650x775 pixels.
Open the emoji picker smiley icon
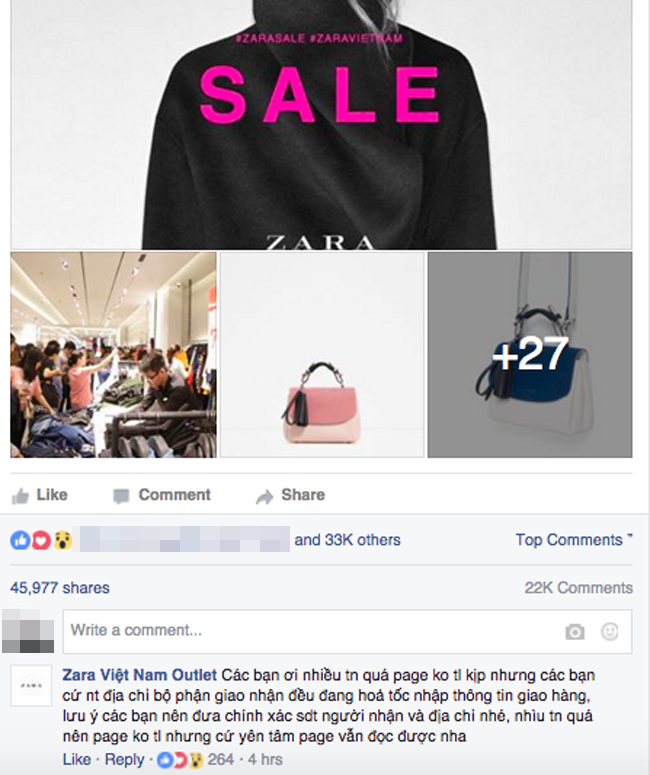609,631
